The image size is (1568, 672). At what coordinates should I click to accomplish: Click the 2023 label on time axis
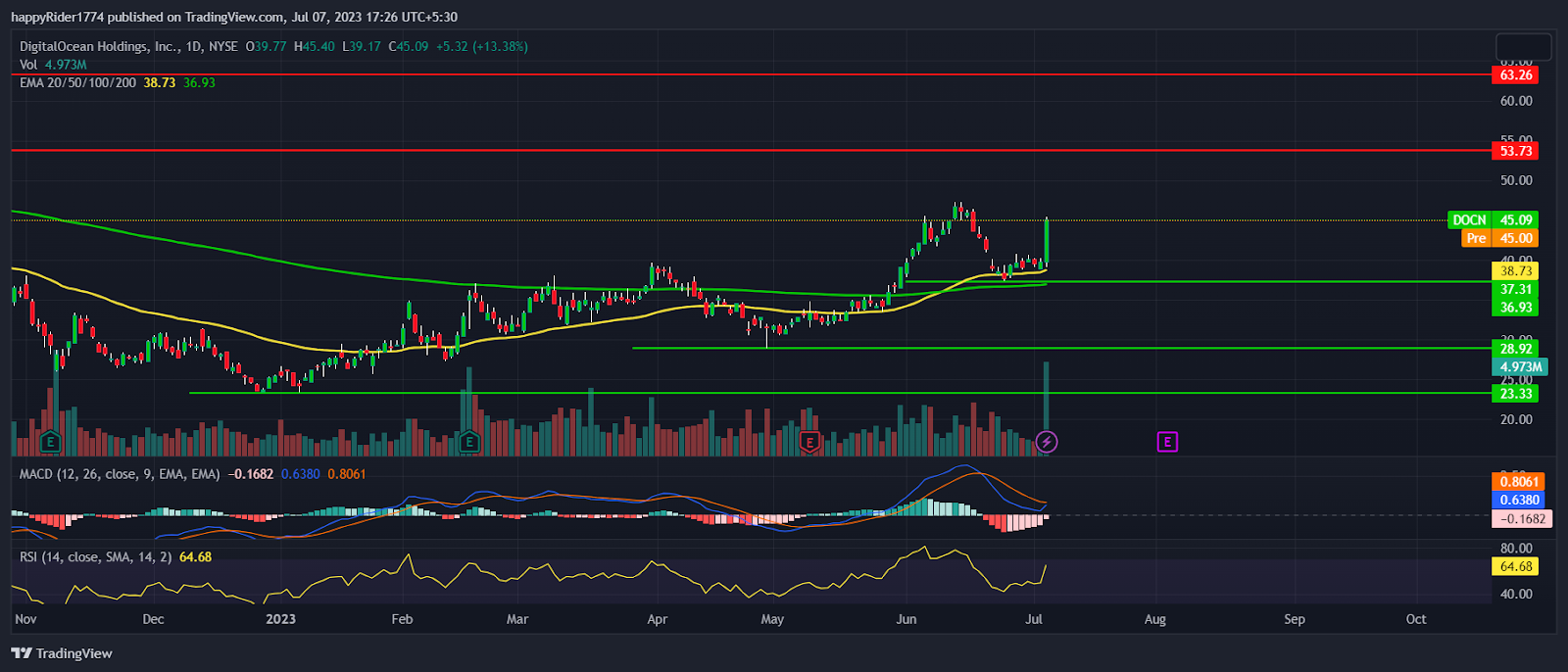click(x=280, y=619)
